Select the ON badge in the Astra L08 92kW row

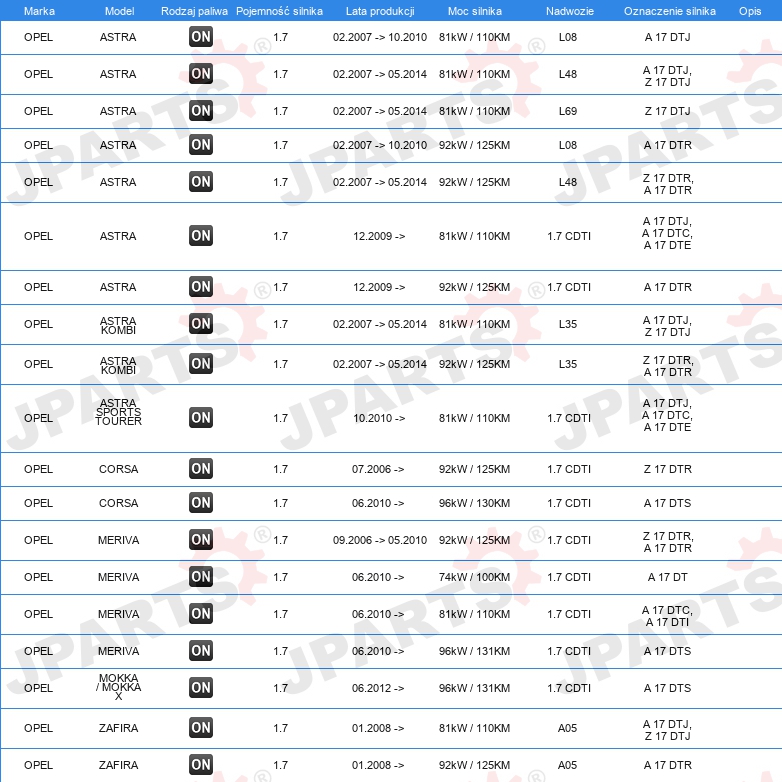[x=201, y=145]
